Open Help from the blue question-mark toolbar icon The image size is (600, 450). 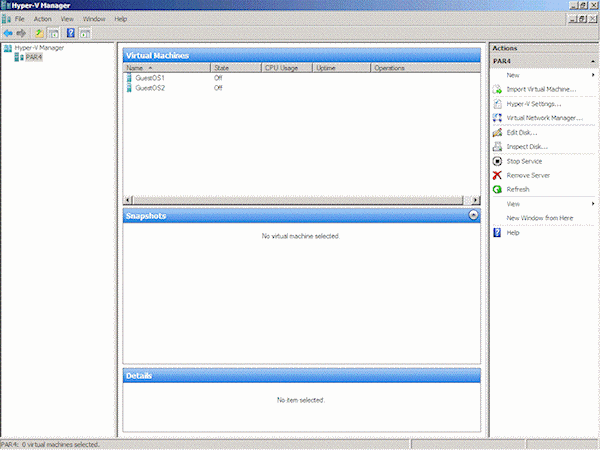71,33
